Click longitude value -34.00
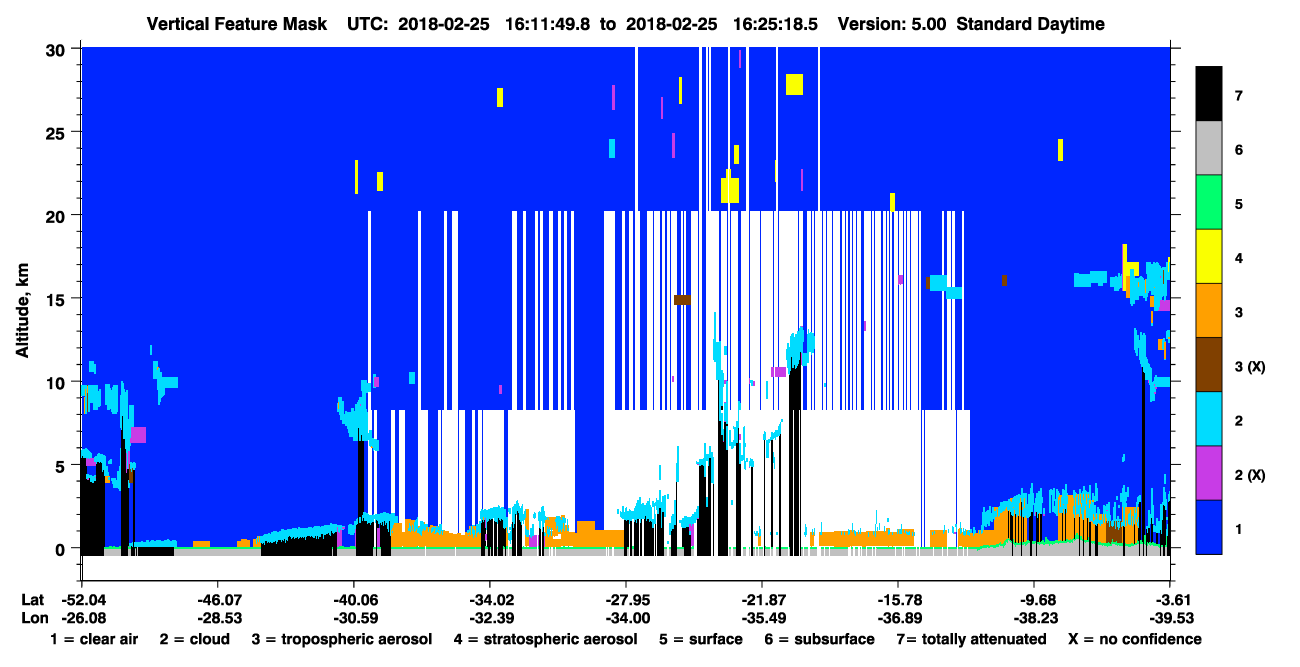 point(626,618)
